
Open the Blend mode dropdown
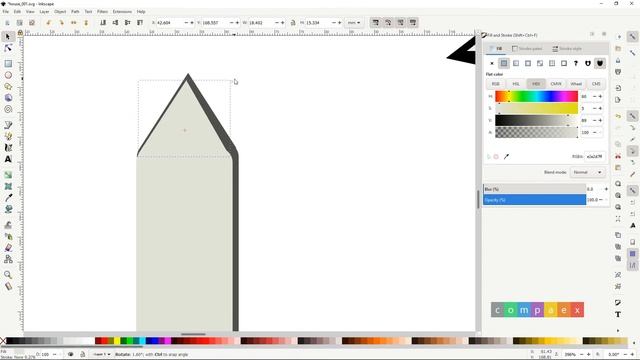click(587, 172)
